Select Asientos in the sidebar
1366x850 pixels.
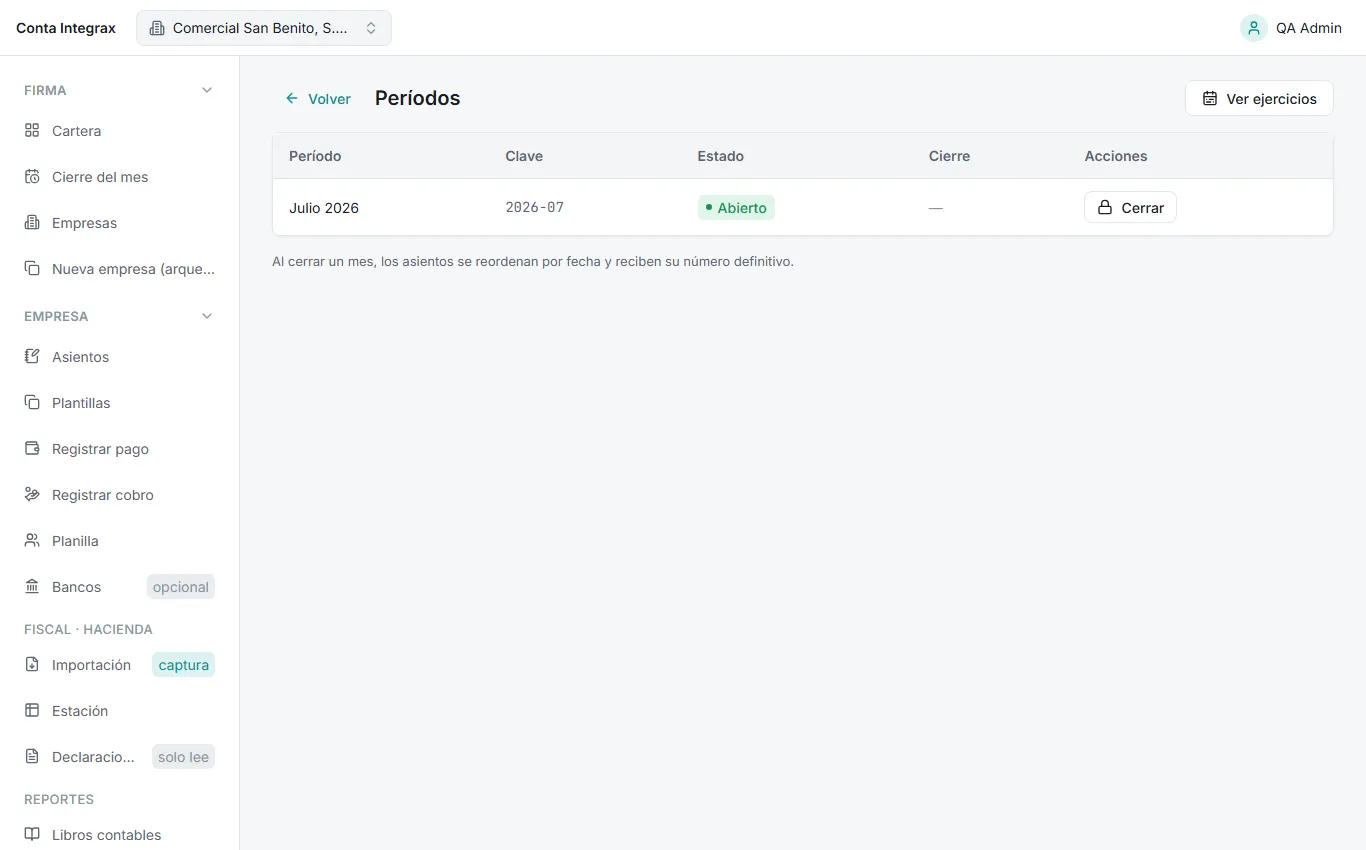(119, 357)
